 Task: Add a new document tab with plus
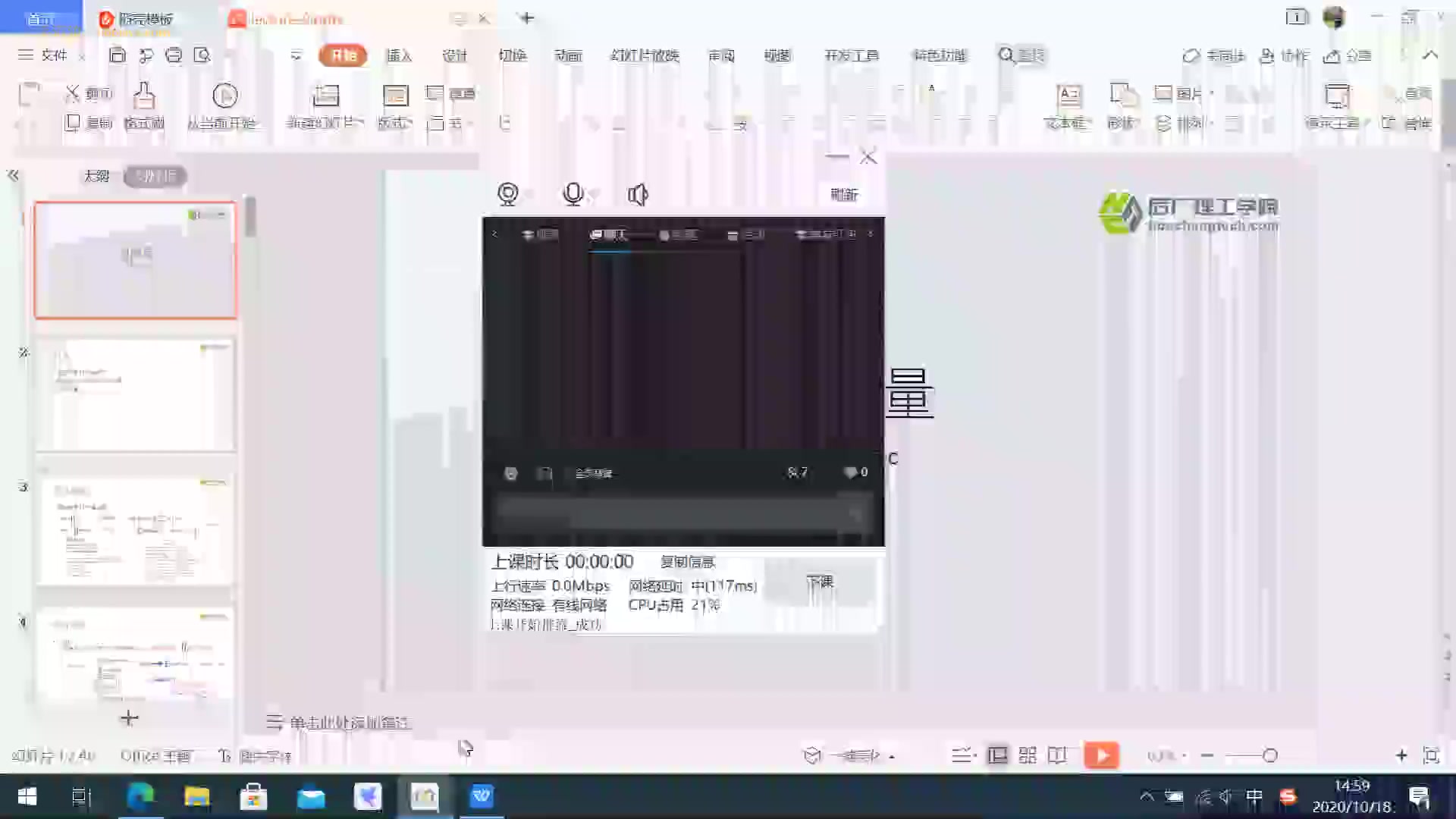coord(527,17)
